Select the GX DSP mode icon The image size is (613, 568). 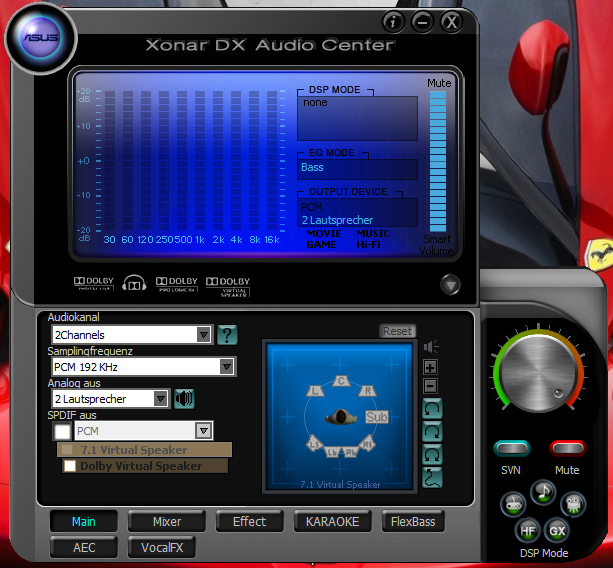coord(557,530)
